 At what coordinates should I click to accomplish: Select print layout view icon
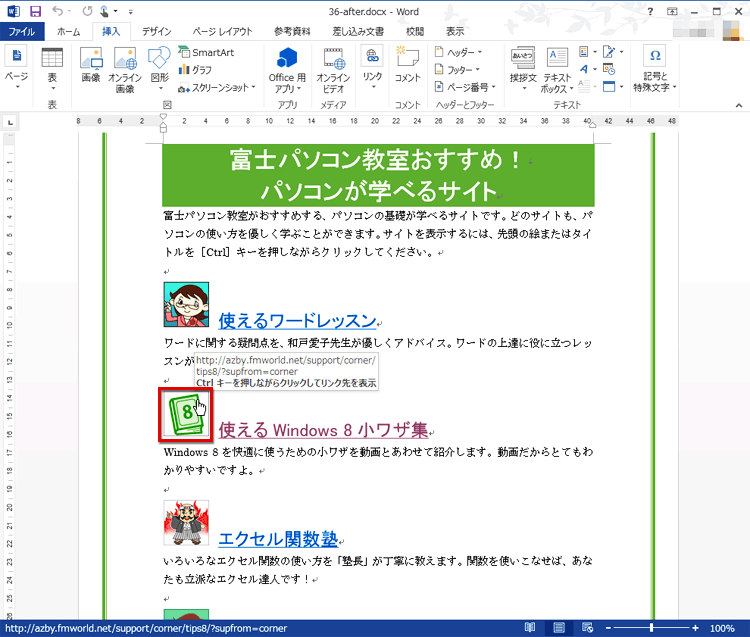559,627
